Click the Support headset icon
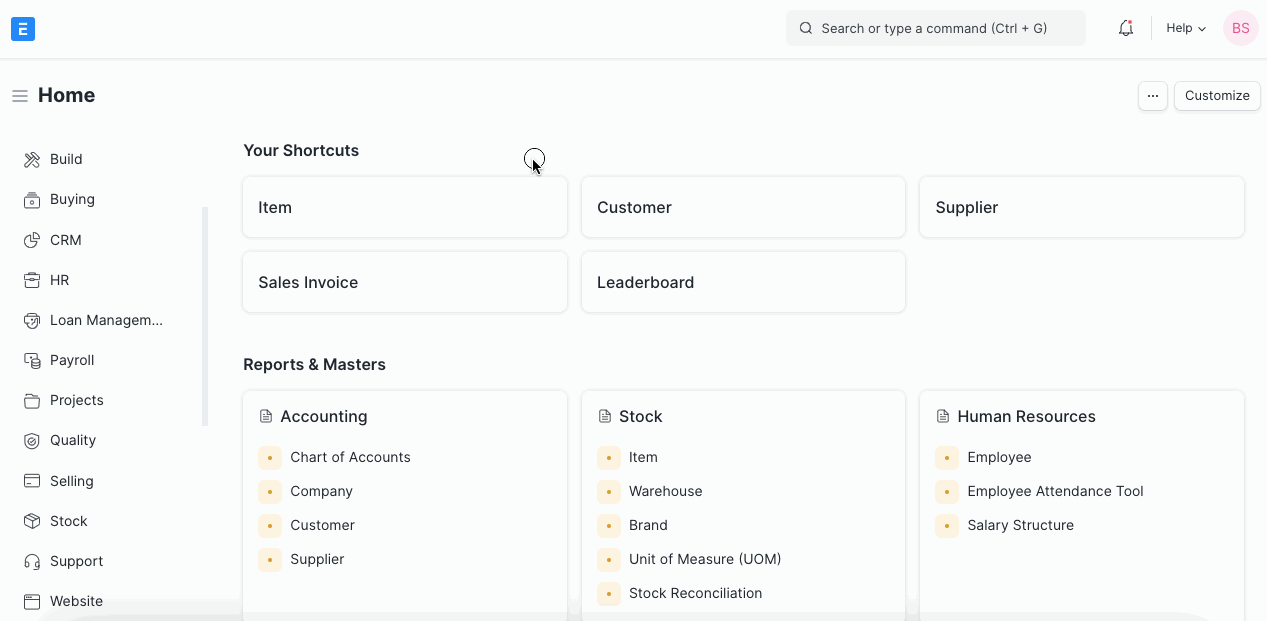 click(x=32, y=562)
